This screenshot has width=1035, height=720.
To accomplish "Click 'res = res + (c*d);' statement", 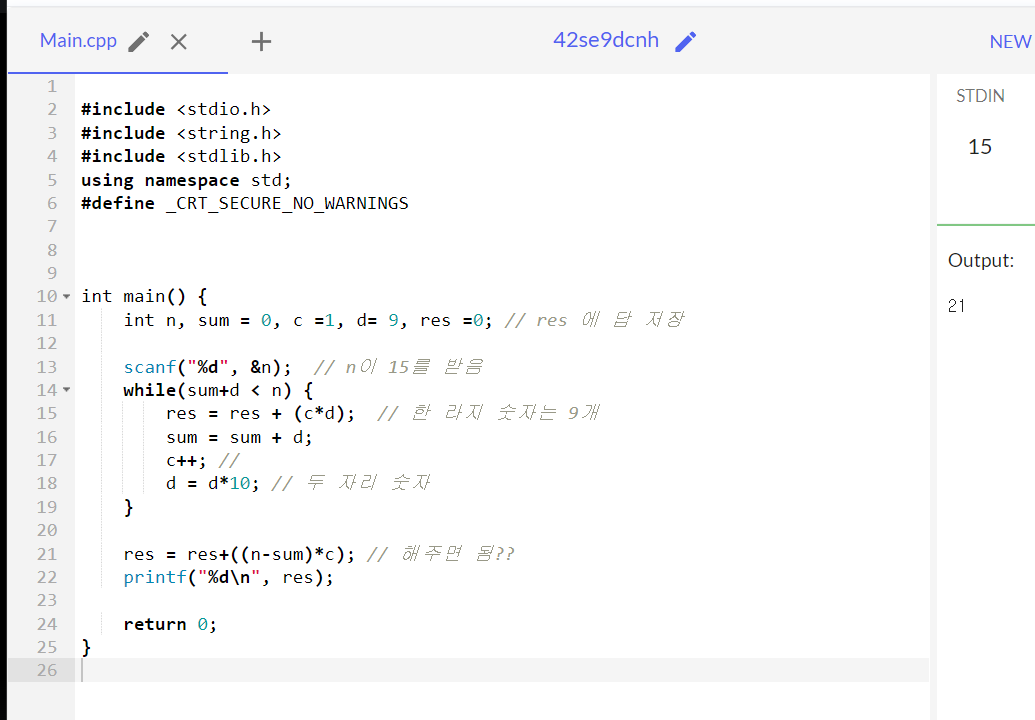I will point(261,414).
